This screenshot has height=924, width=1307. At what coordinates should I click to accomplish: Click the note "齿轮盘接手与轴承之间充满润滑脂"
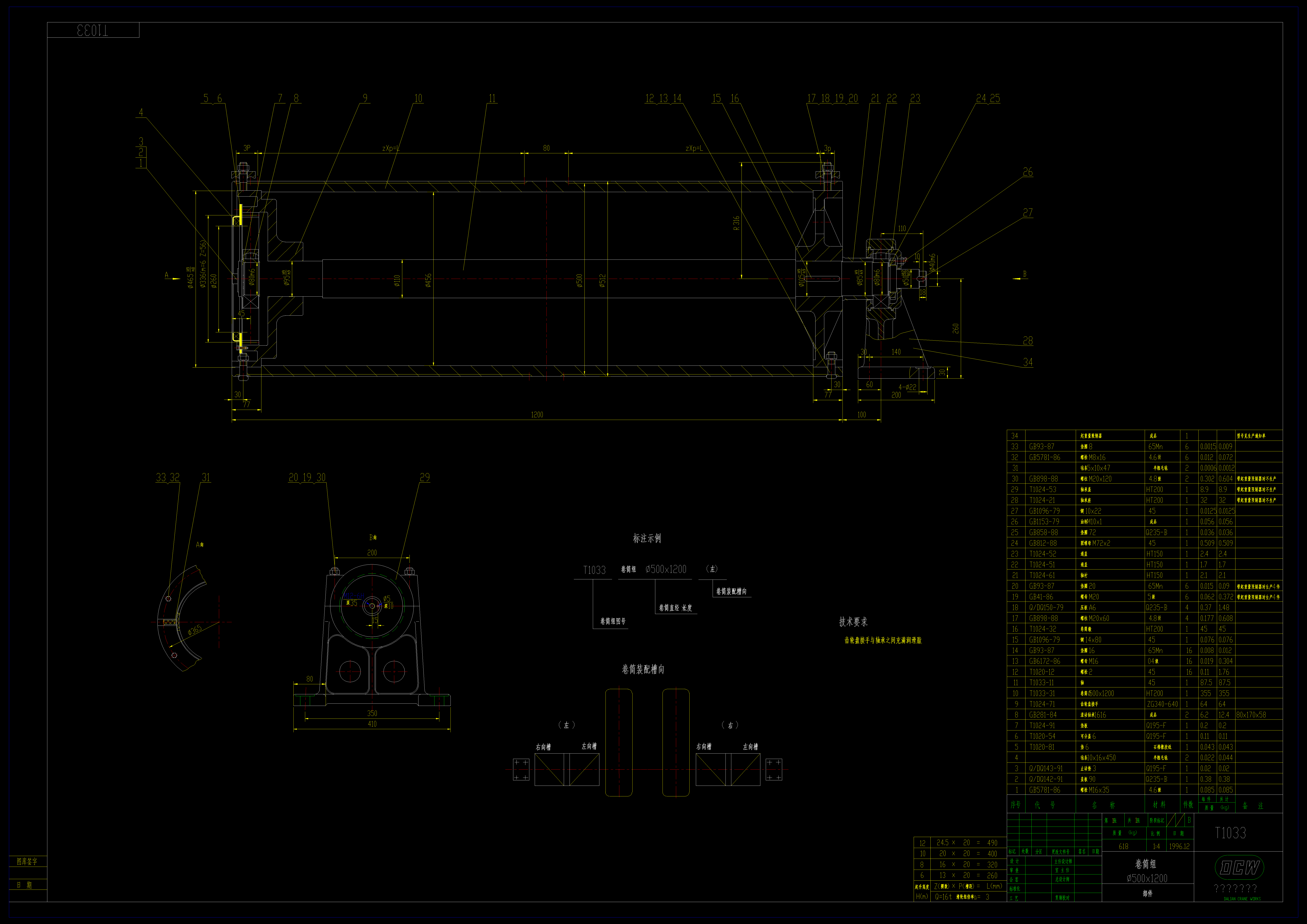tap(883, 640)
